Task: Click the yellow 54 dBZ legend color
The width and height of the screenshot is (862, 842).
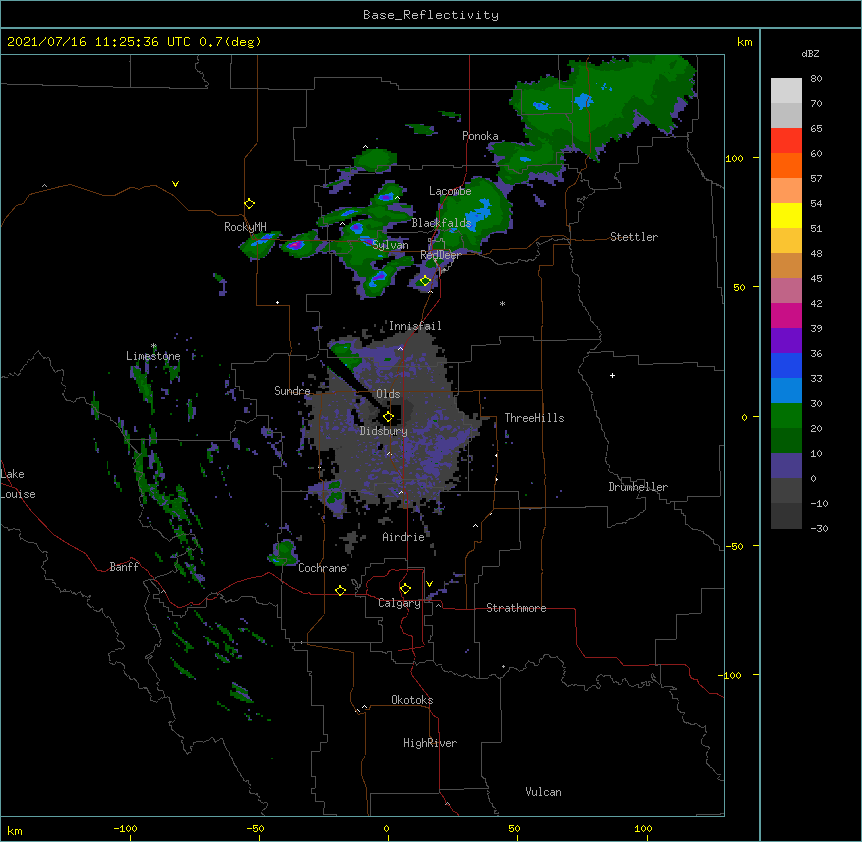Action: coord(786,215)
